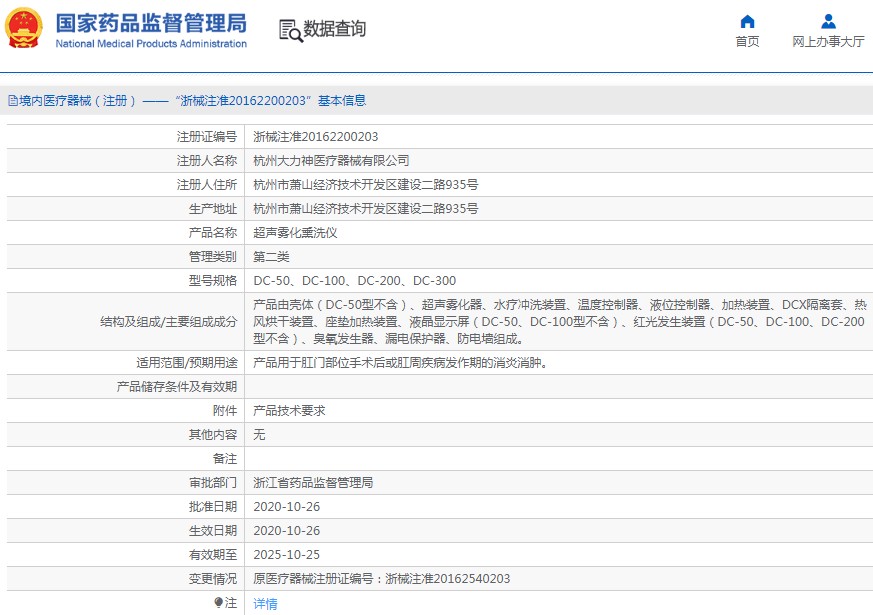This screenshot has height=615, width=873.
Task: Open the 数据查询 search icon
Action: [x=291, y=31]
